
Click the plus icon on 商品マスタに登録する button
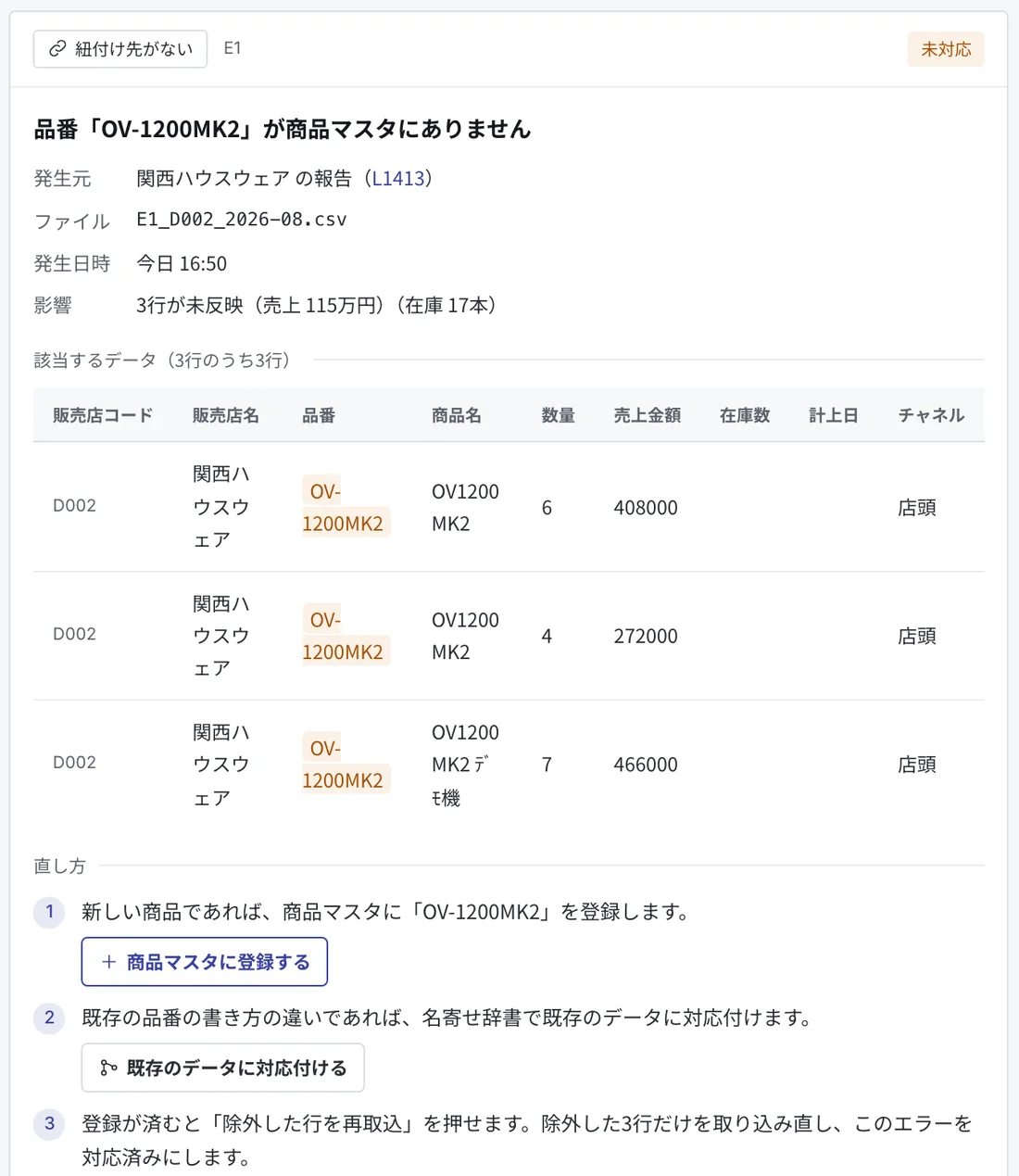coord(108,962)
